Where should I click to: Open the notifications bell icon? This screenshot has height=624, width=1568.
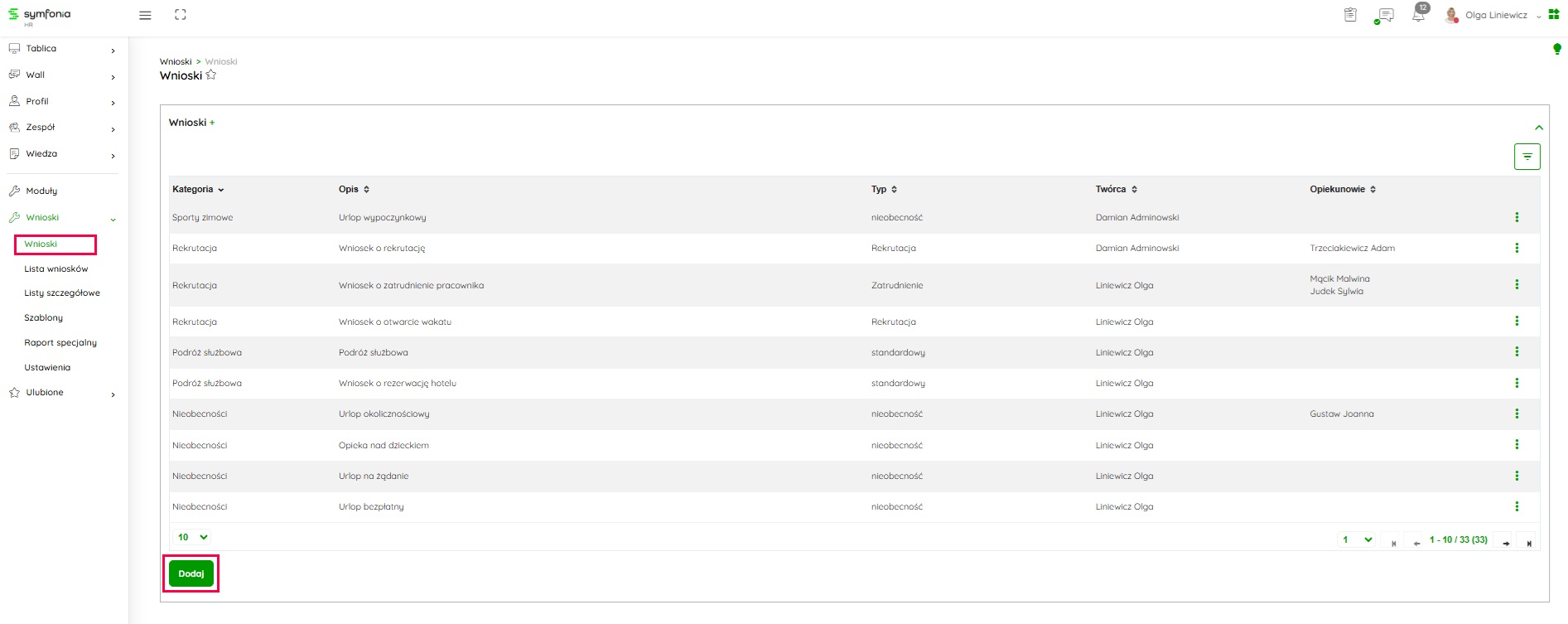[x=1418, y=16]
